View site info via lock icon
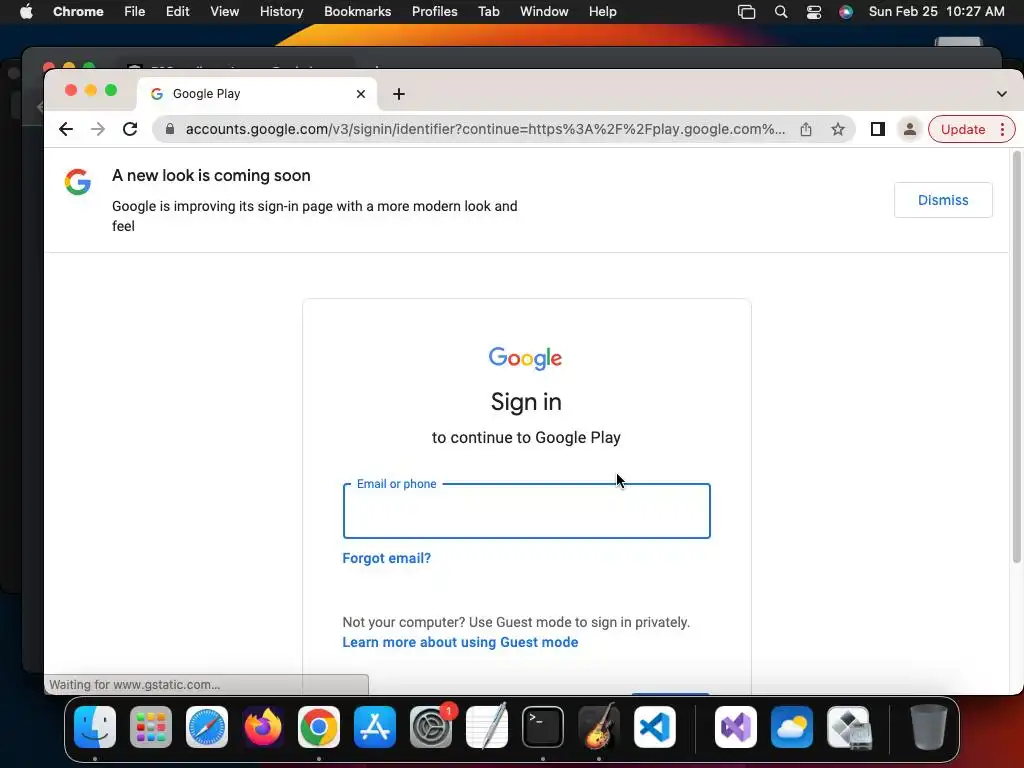This screenshot has height=768, width=1024. coord(170,129)
